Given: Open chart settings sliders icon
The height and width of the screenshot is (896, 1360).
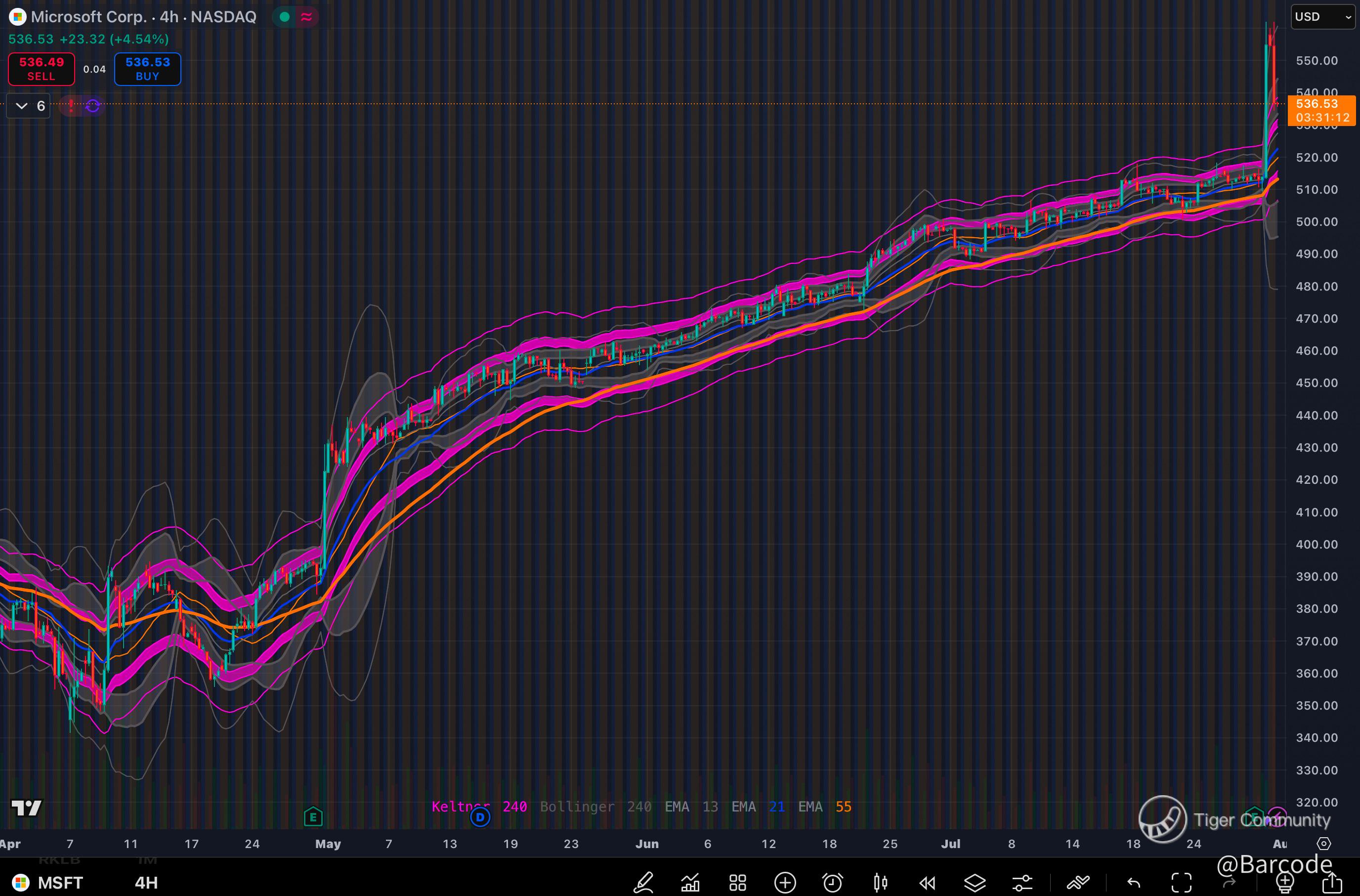Looking at the screenshot, I should (x=1022, y=883).
